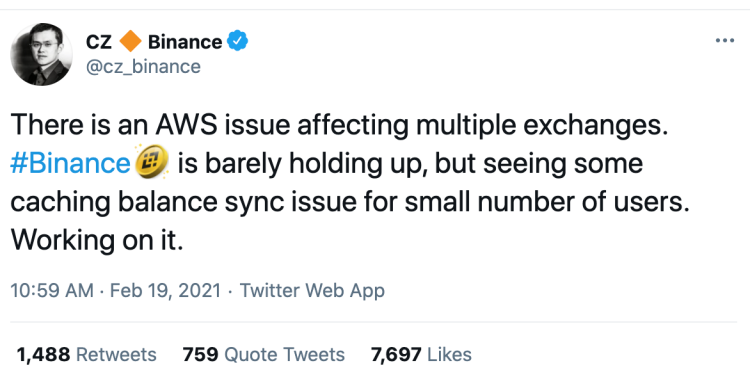Click the word AWS in tweet
This screenshot has width=750, height=379.
187,125
